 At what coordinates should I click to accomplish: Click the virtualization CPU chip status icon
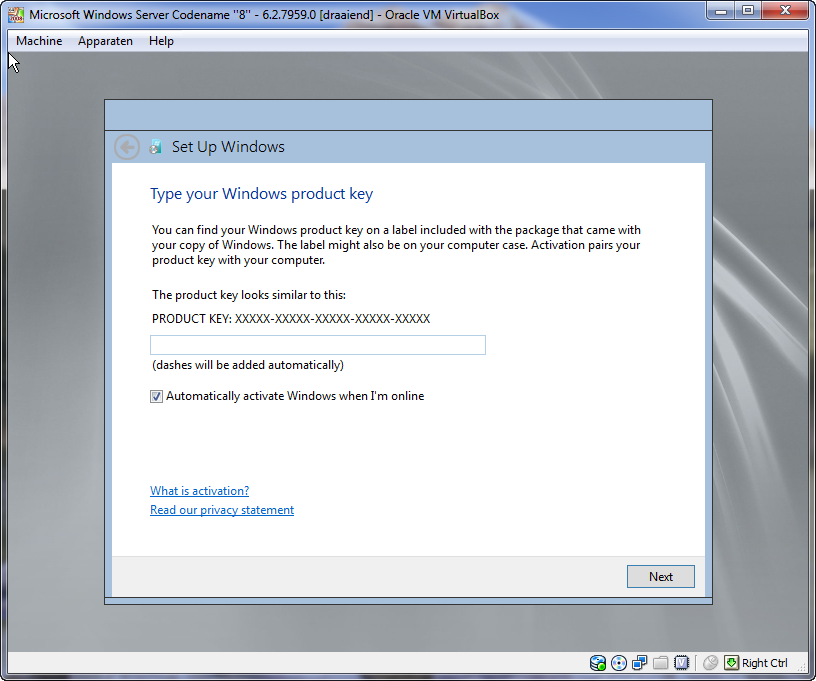pos(681,663)
